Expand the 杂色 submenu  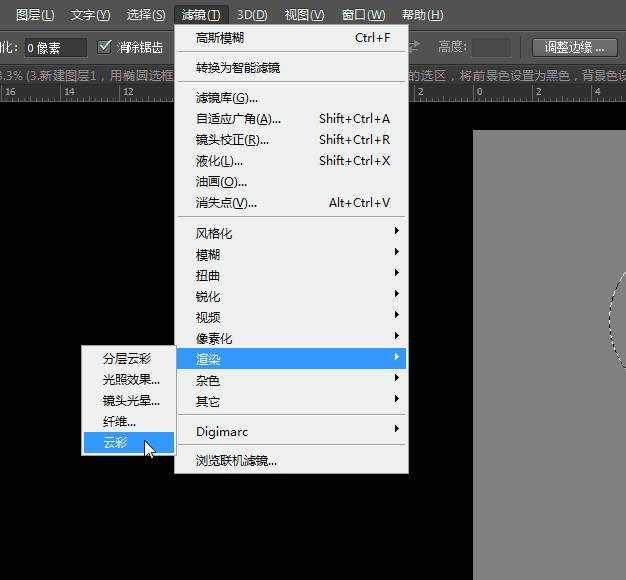click(x=291, y=380)
